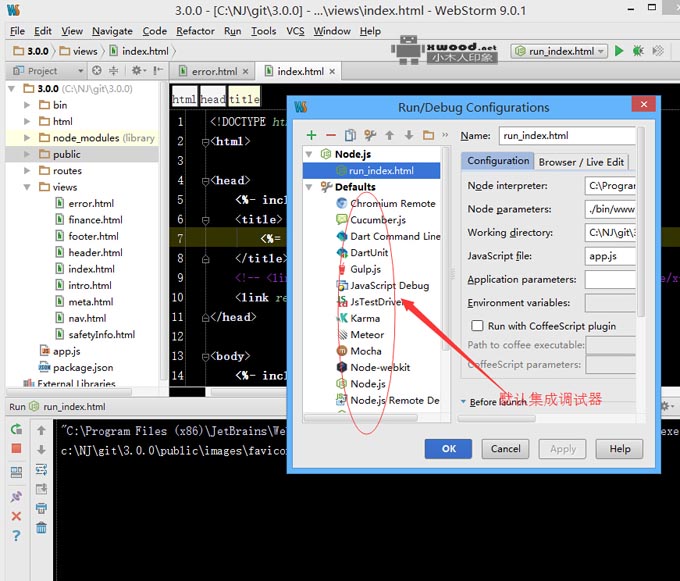Screen dimensions: 680x581
Task: Click Help button in dialog
Action: [x=619, y=449]
